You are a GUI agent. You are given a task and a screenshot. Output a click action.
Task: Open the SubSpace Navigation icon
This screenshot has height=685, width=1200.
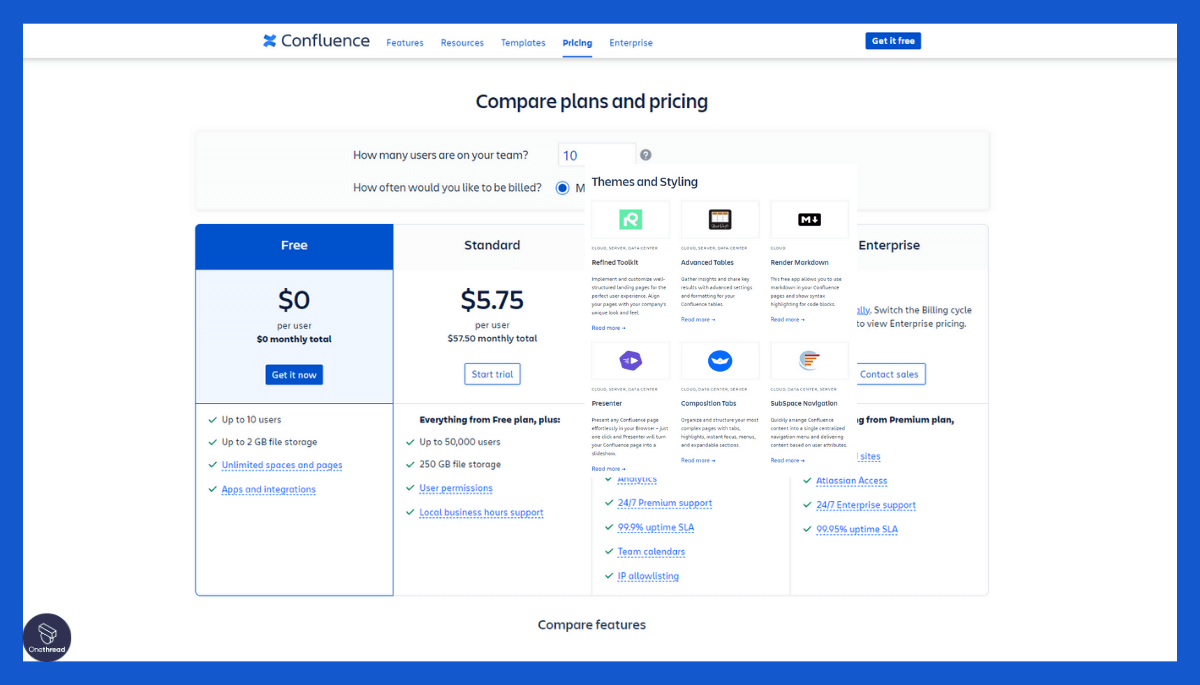(x=809, y=360)
